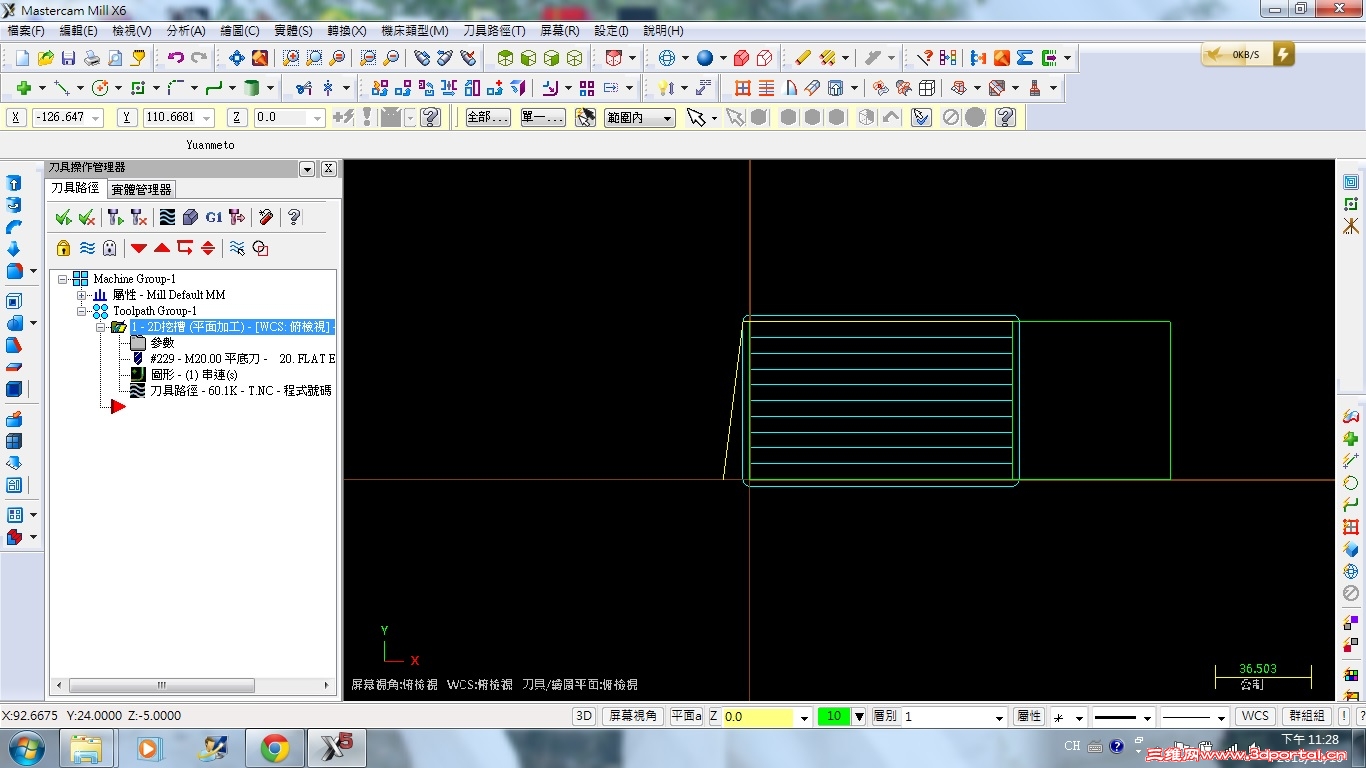Click the red-up-arrow move insert icon
Viewport: 1366px width, 768px height.
(161, 248)
